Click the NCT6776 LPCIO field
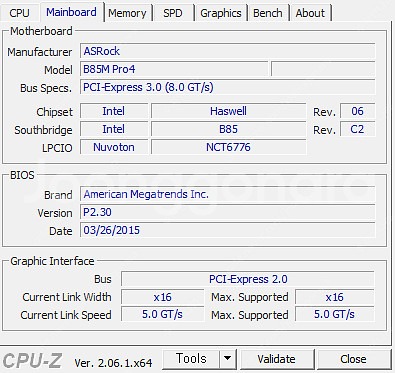The width and height of the screenshot is (395, 373). point(228,147)
